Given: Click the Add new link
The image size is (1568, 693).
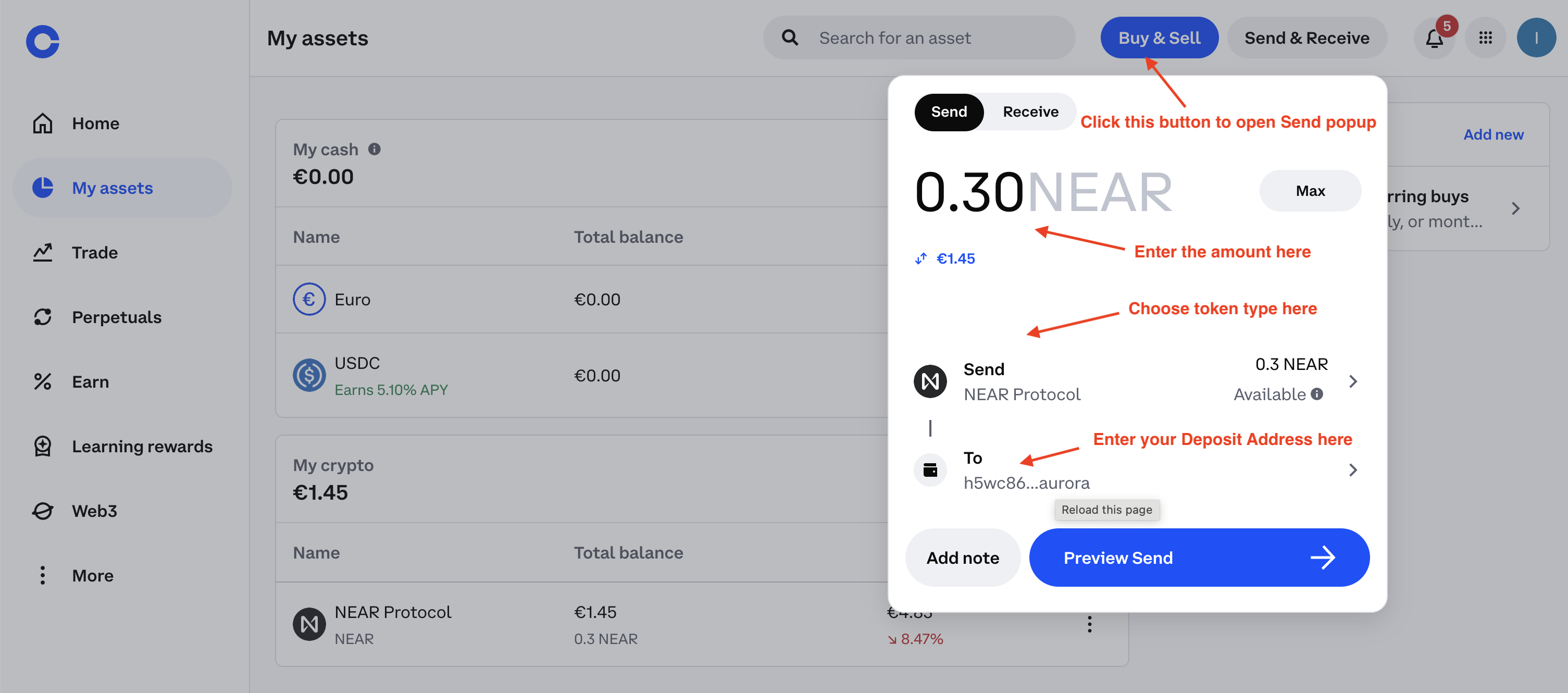Looking at the screenshot, I should [1493, 134].
